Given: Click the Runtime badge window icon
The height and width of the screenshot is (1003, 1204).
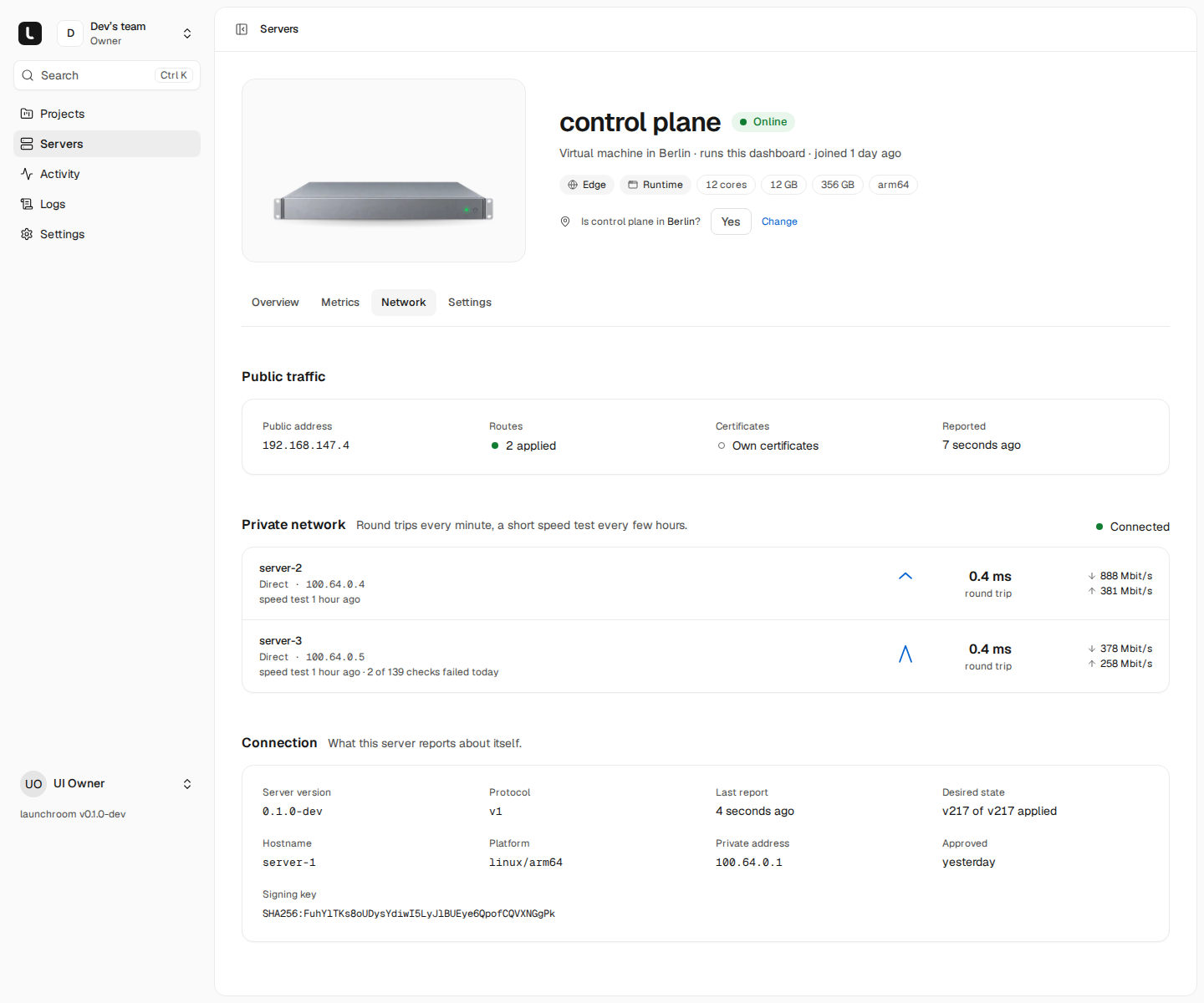Looking at the screenshot, I should 633,185.
